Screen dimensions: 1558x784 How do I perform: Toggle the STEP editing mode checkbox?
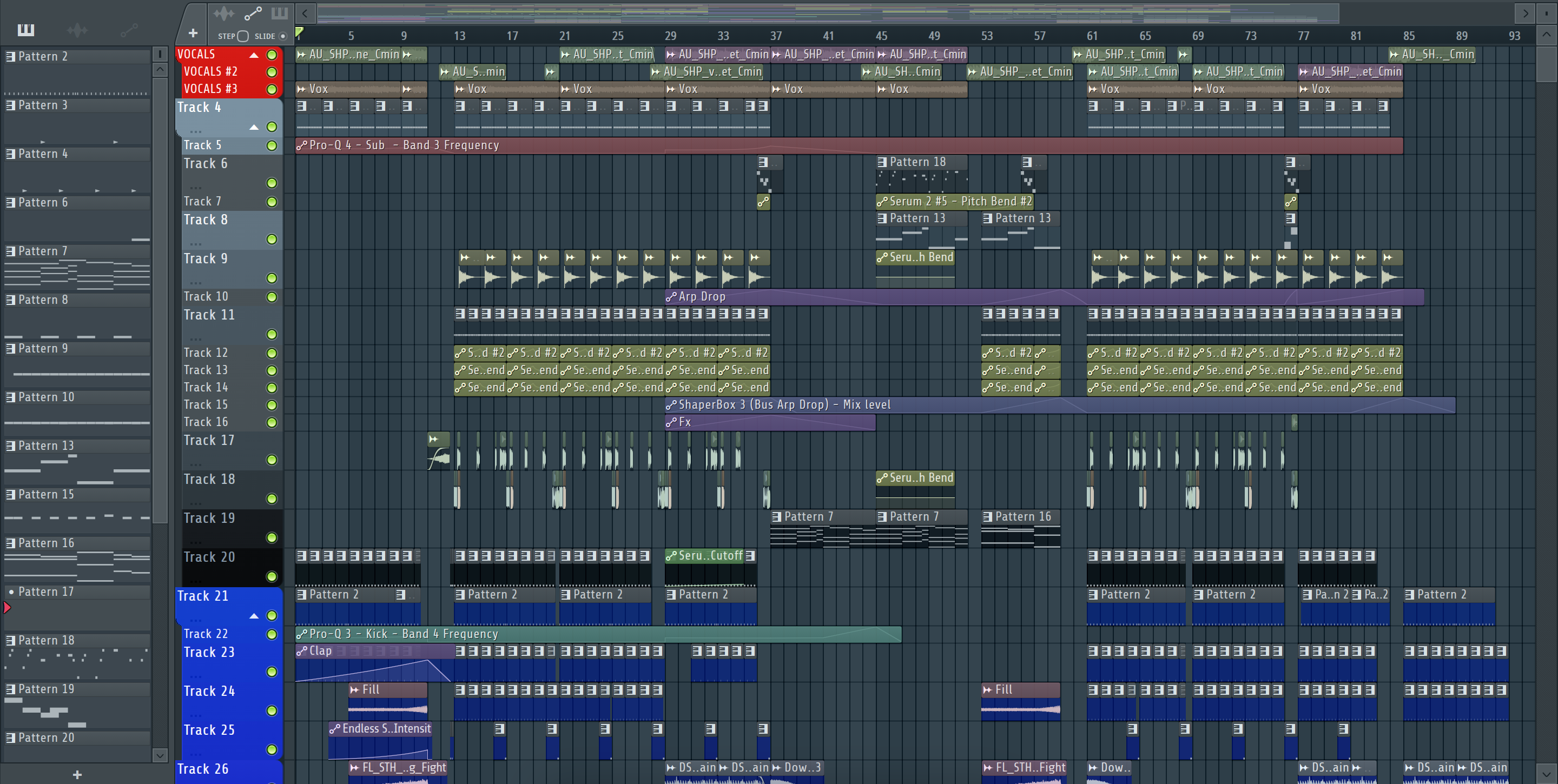pyautogui.click(x=243, y=36)
